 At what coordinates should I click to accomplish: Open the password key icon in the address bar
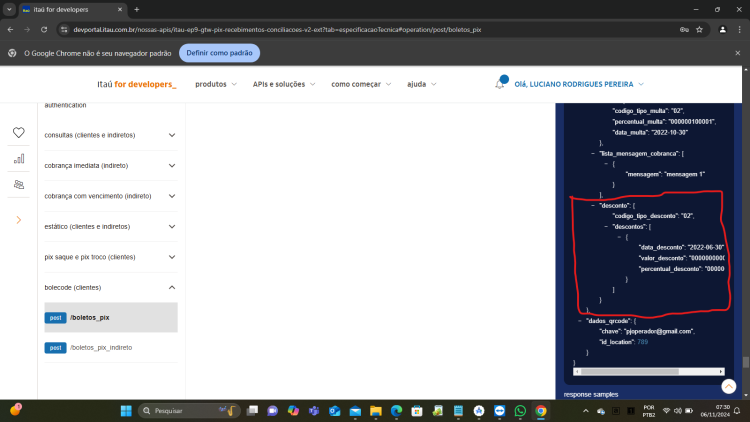(684, 30)
